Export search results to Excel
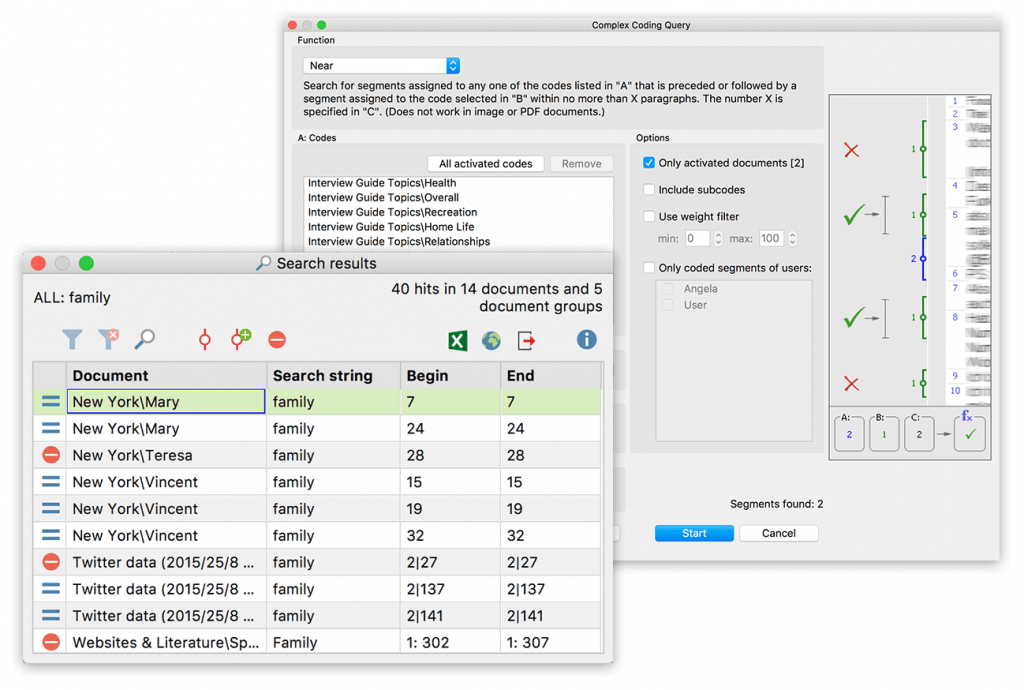The height and width of the screenshot is (690, 1024). 458,341
